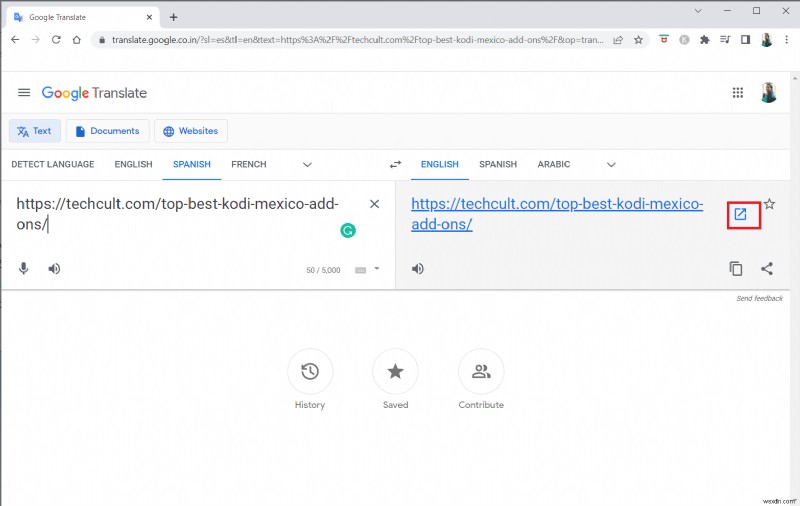Select the Google Translate browser tab
This screenshot has width=800, height=506.
83,17
